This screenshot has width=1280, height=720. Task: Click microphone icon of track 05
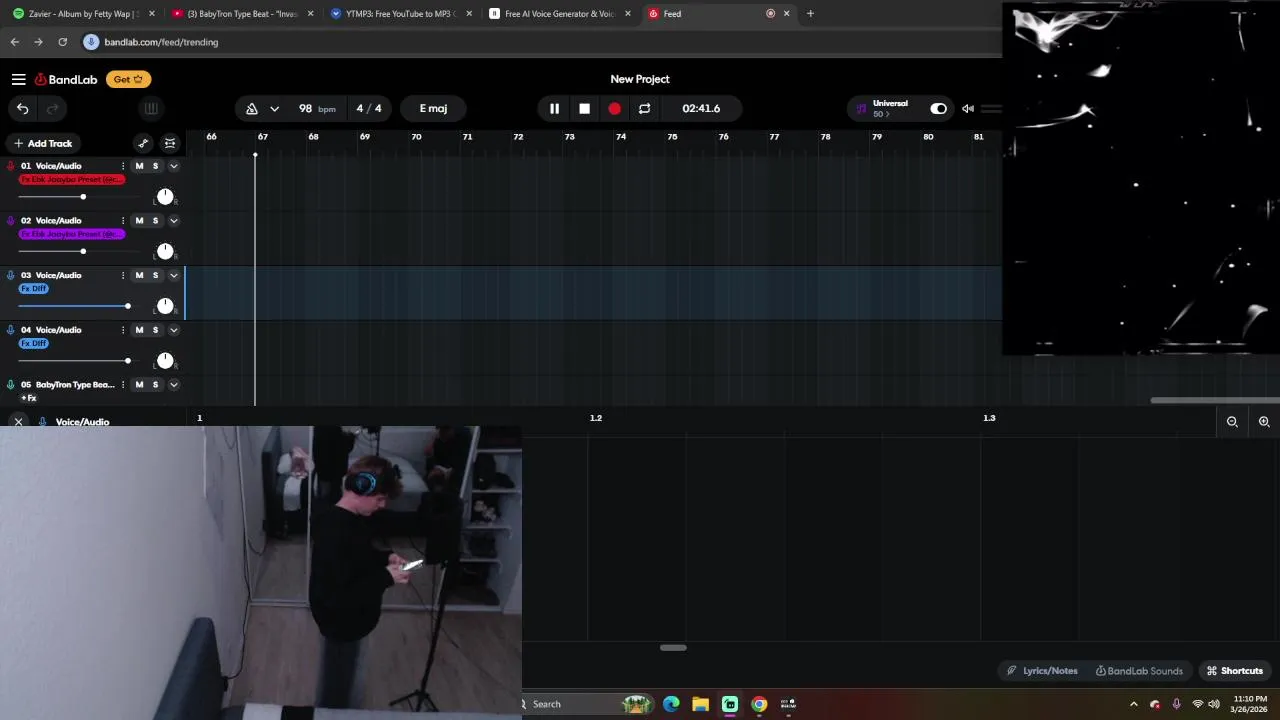pyautogui.click(x=11, y=384)
